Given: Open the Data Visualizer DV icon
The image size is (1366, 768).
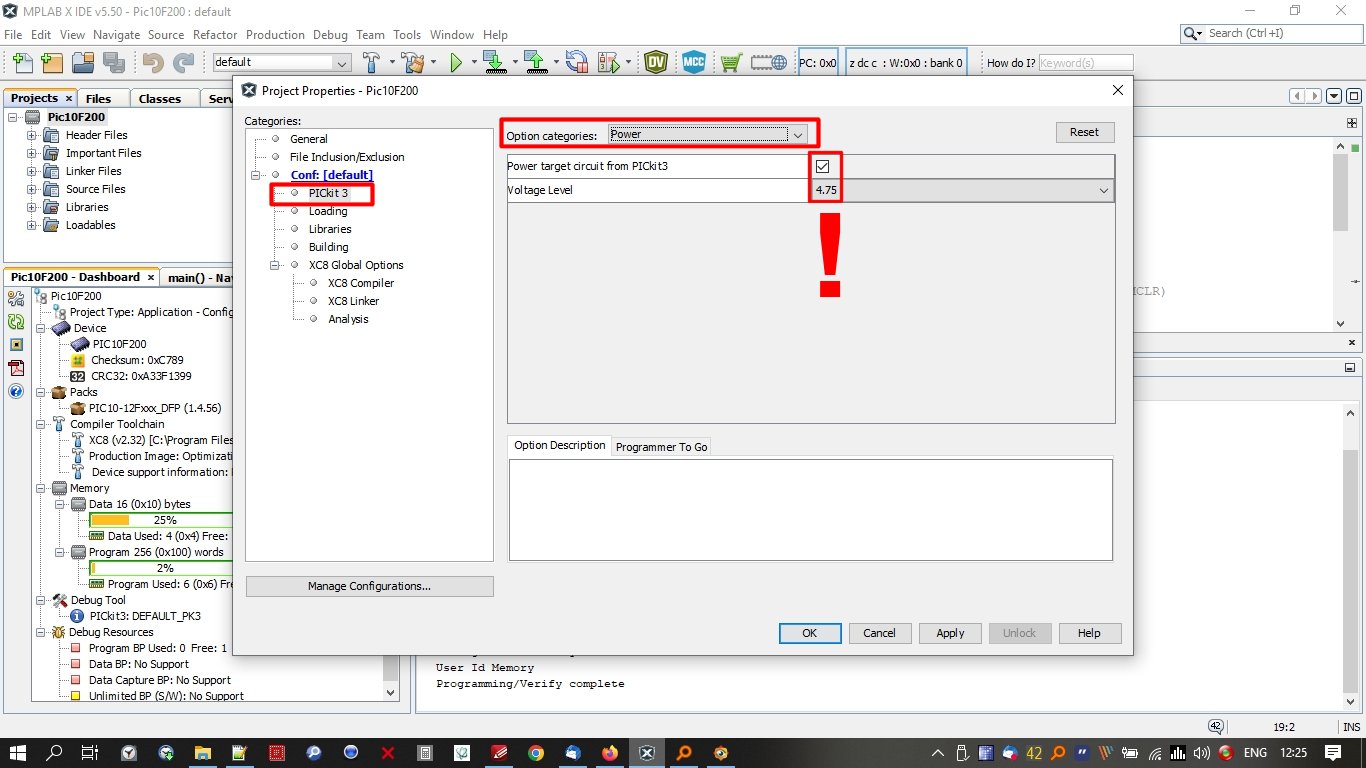Looking at the screenshot, I should coord(656,62).
